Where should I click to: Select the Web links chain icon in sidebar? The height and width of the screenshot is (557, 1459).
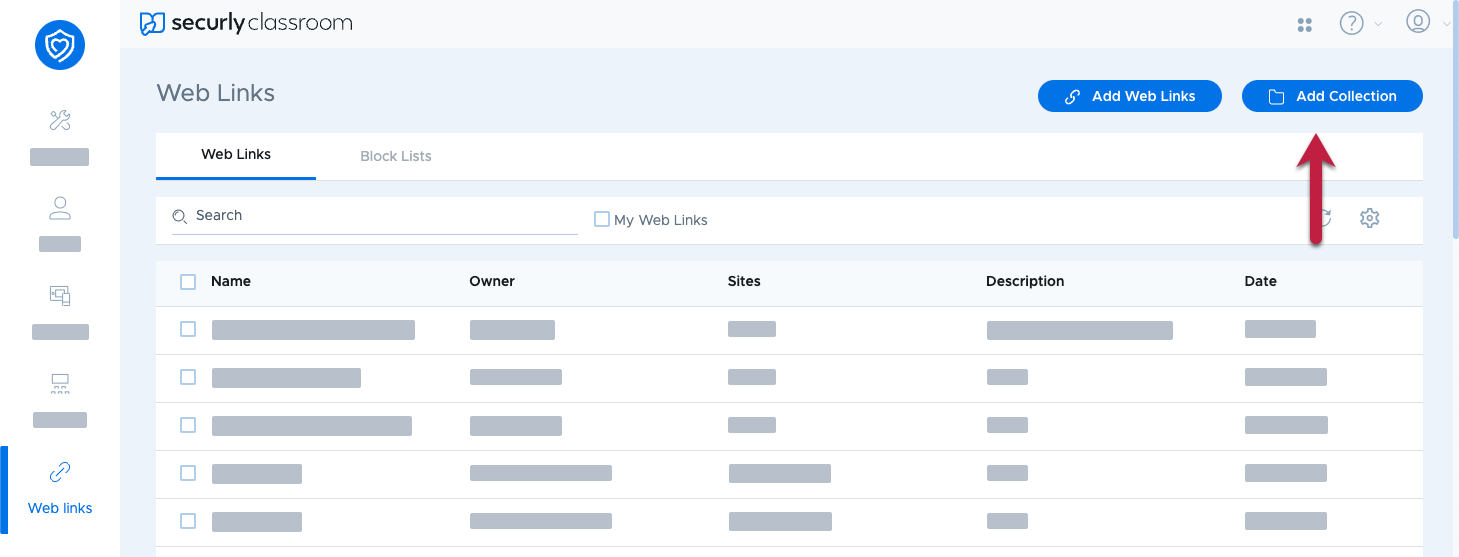pos(60,472)
